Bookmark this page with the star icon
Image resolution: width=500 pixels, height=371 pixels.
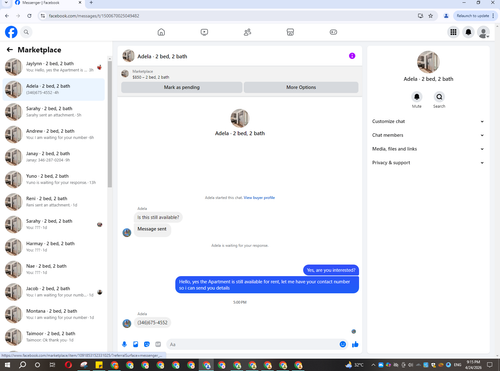click(x=431, y=16)
